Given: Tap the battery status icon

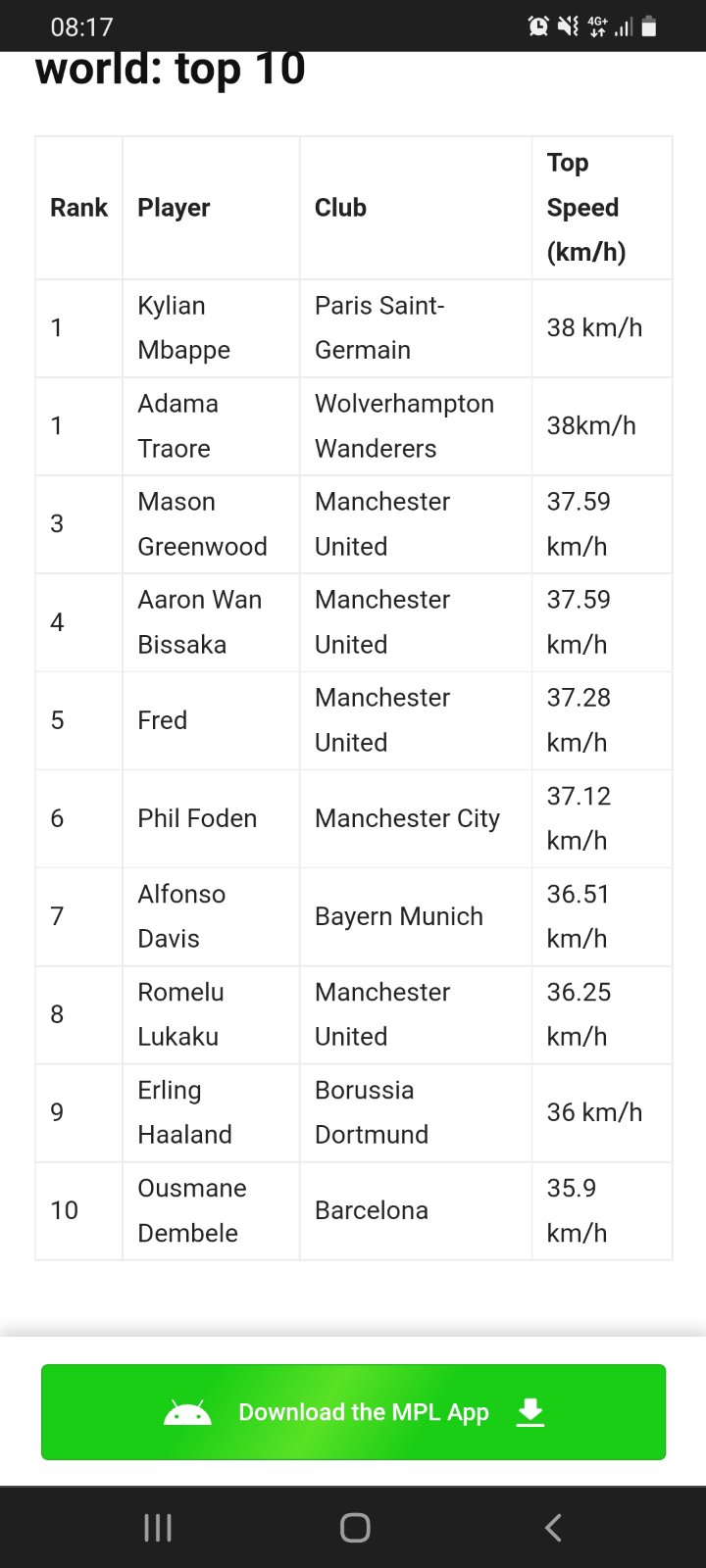Looking at the screenshot, I should pos(649,26).
